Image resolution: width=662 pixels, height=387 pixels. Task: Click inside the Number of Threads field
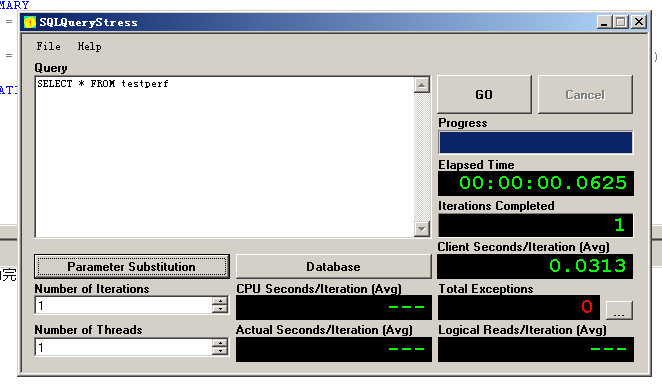click(x=124, y=347)
